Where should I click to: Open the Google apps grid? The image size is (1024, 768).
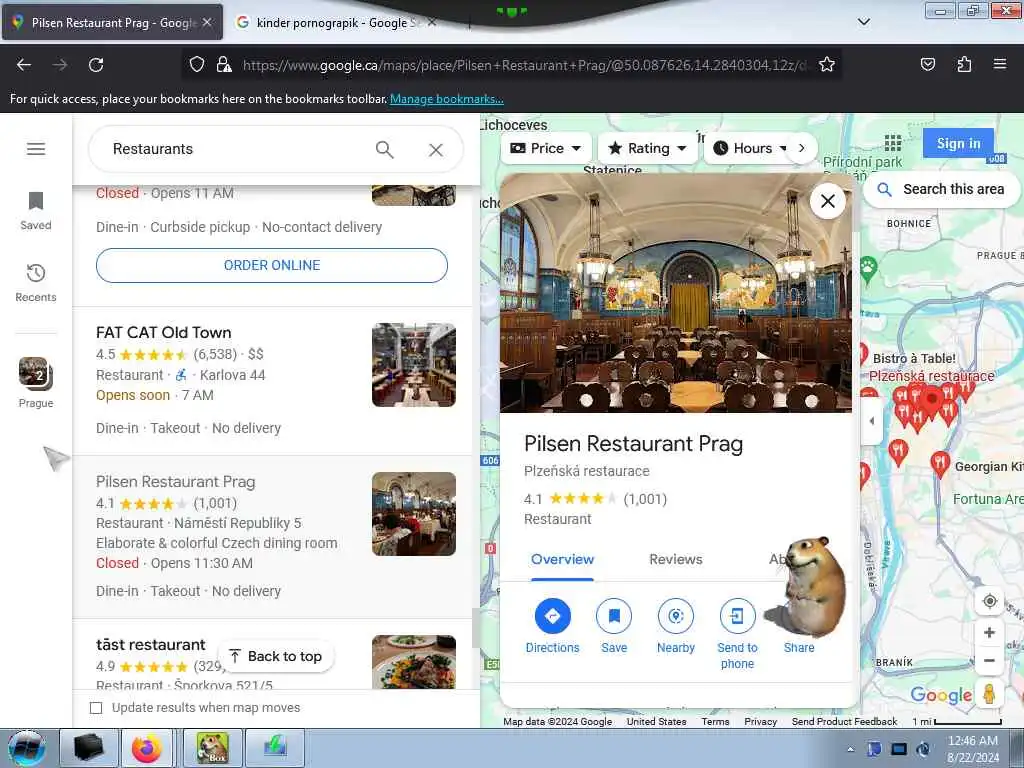coord(893,143)
